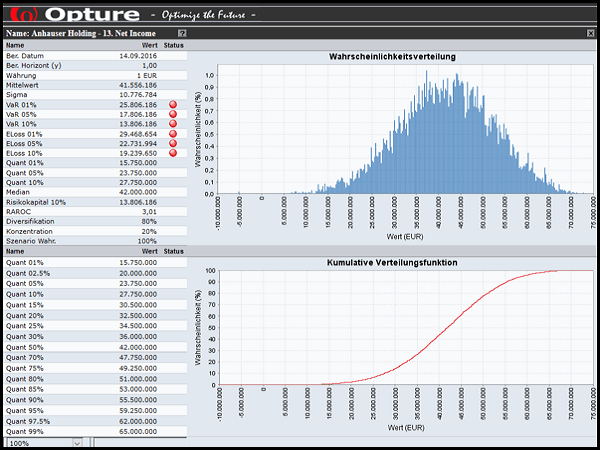Screen dimensions: 600x450
Task: Close the Anhauser Holding panel
Action: [x=591, y=34]
